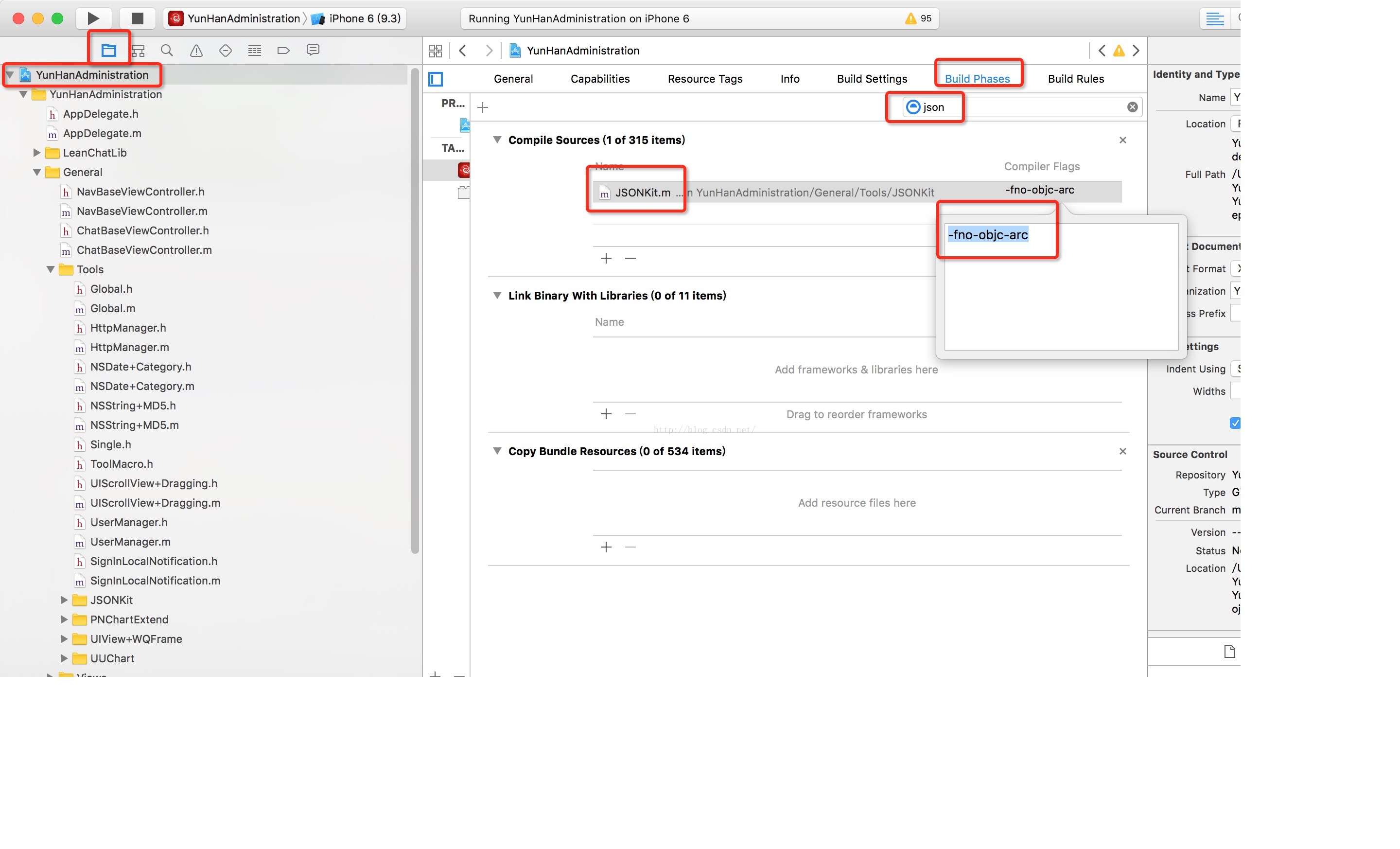This screenshot has width=1400, height=849.
Task: Remove the Compile Sources phase with X
Action: (x=1123, y=140)
